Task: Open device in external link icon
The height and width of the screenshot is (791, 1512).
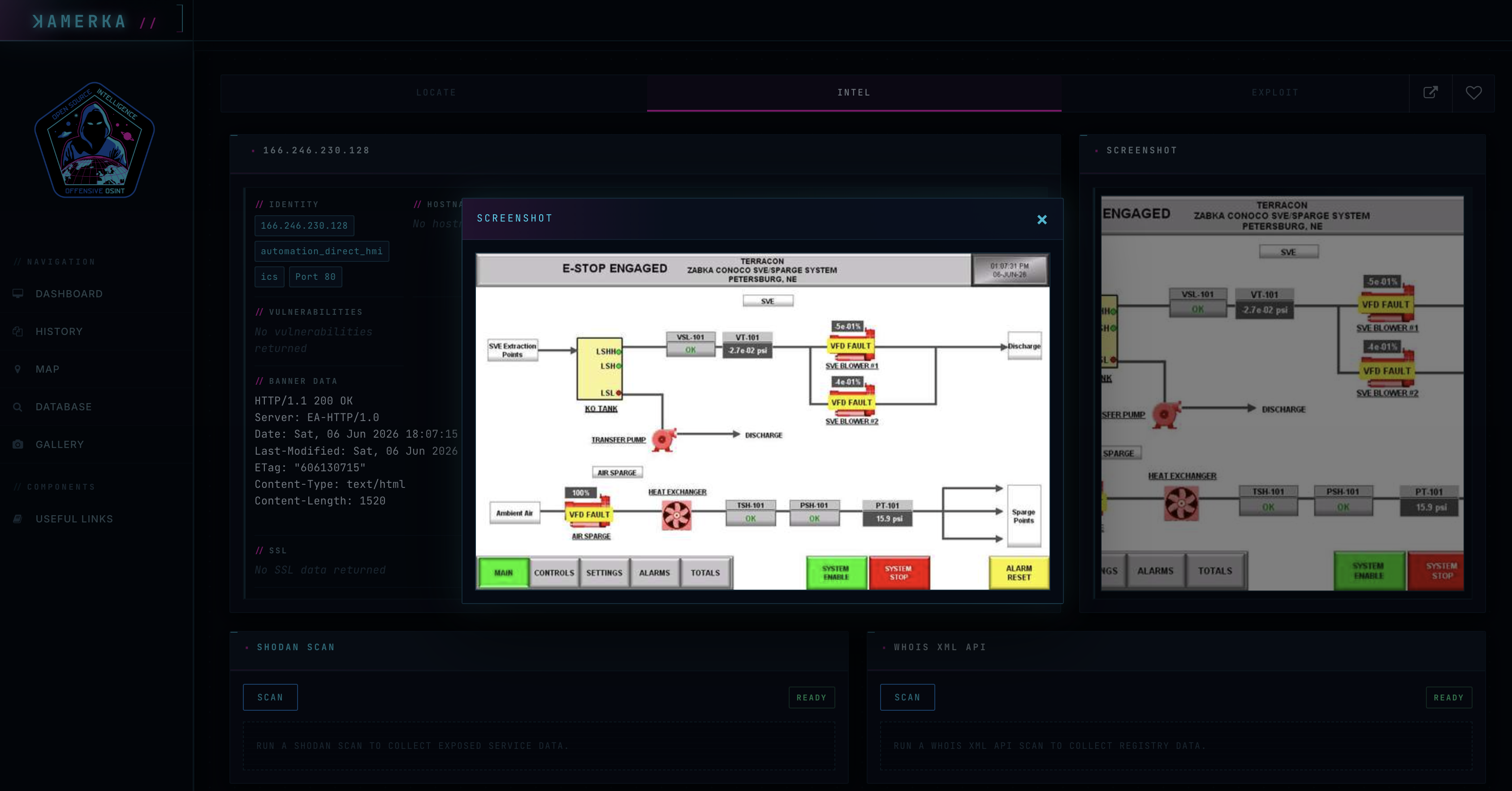Action: point(1430,92)
